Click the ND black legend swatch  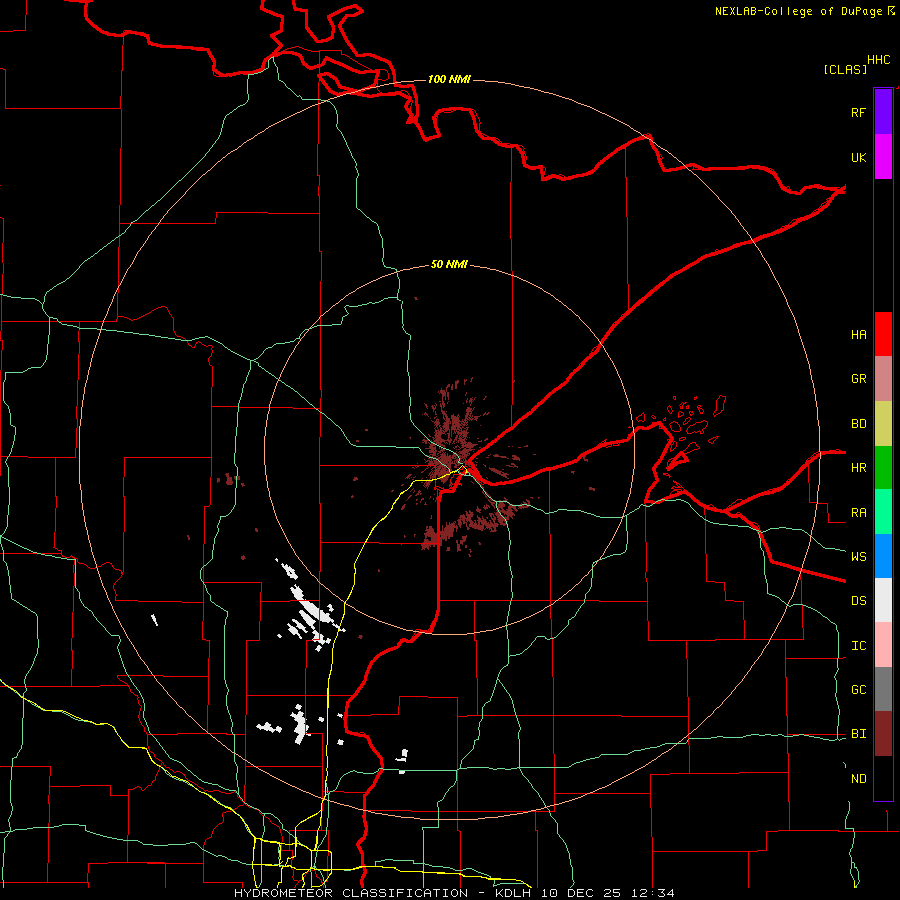pyautogui.click(x=883, y=778)
